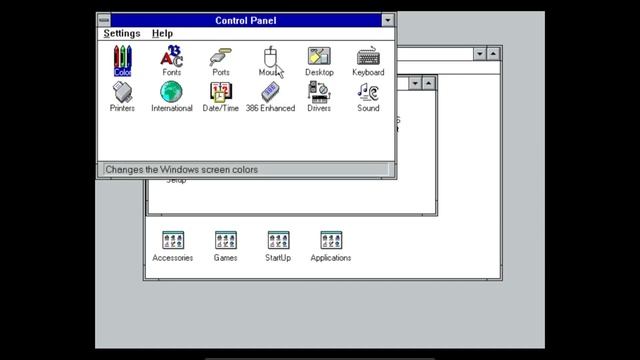The height and width of the screenshot is (360, 640).
Task: Minimize the Control Panel window
Action: (x=388, y=20)
